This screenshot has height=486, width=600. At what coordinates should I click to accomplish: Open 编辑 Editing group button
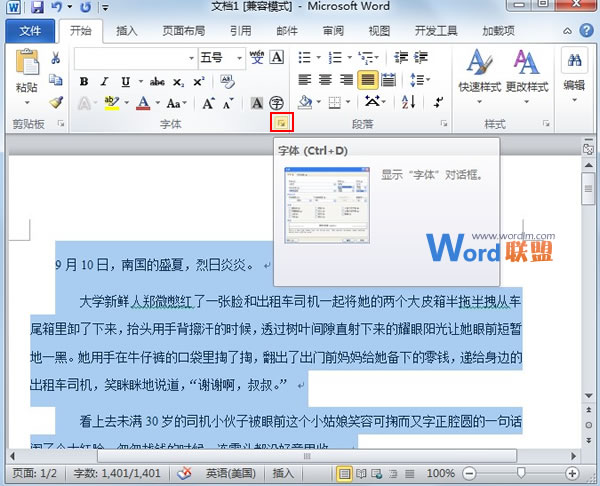[x=574, y=77]
